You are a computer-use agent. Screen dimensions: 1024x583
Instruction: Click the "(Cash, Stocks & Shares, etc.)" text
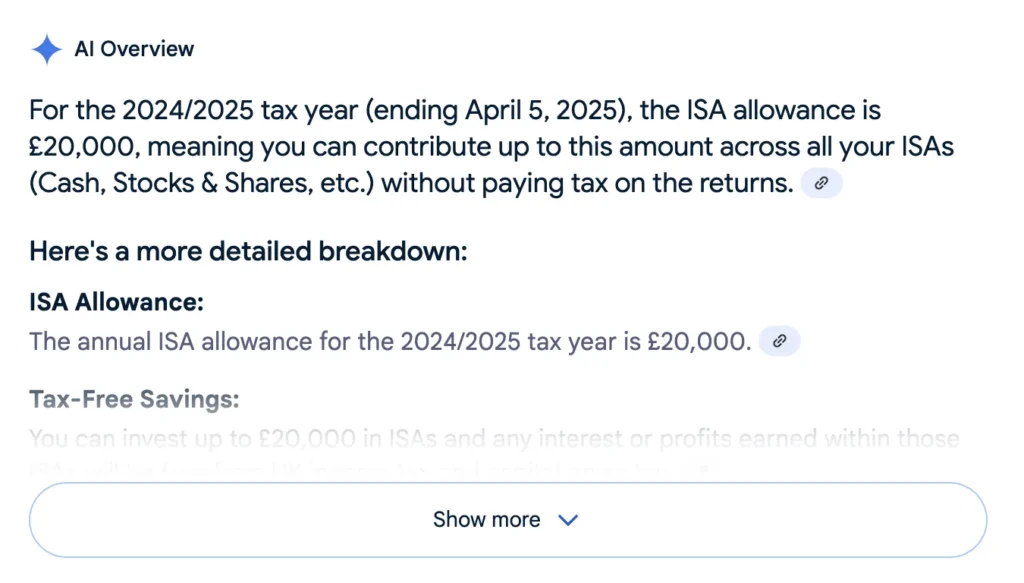(x=202, y=183)
